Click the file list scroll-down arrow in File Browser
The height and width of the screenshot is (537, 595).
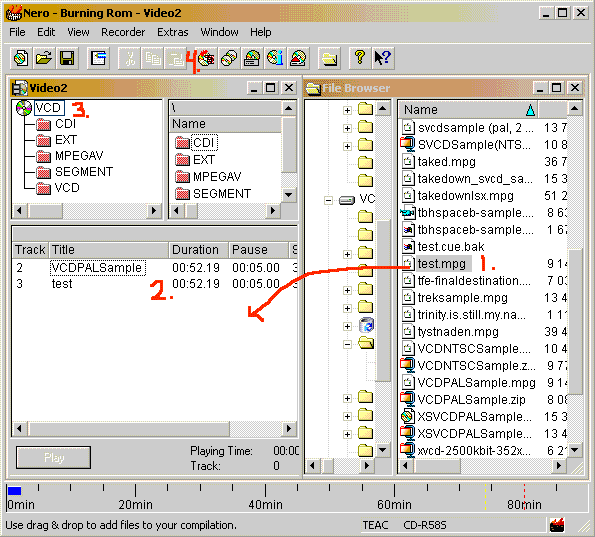click(x=575, y=450)
